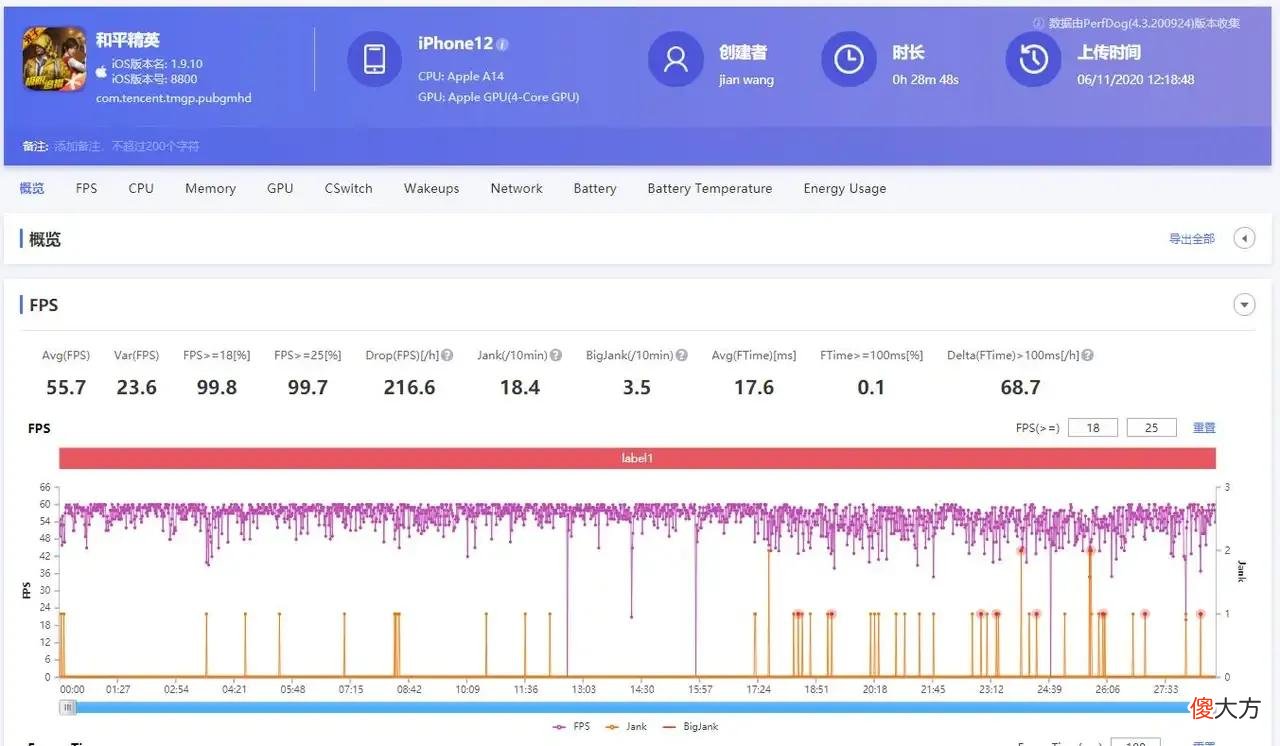
Task: Collapse the overview panel using left arrow
Action: point(1244,238)
